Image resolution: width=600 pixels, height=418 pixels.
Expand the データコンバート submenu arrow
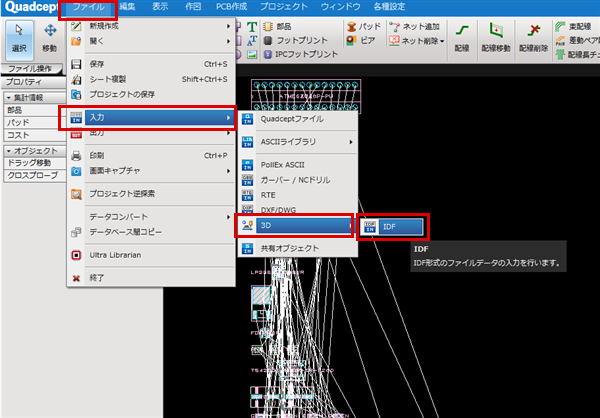[x=228, y=217]
